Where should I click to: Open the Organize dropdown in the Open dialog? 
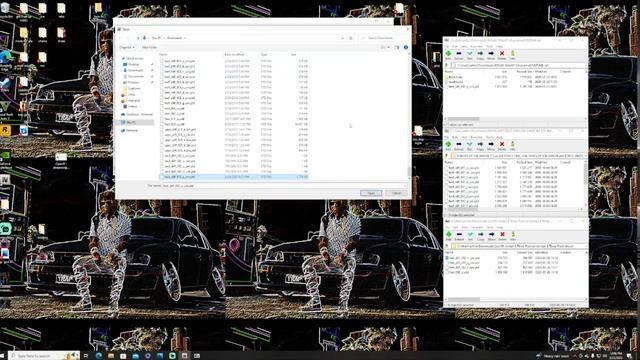(x=127, y=47)
